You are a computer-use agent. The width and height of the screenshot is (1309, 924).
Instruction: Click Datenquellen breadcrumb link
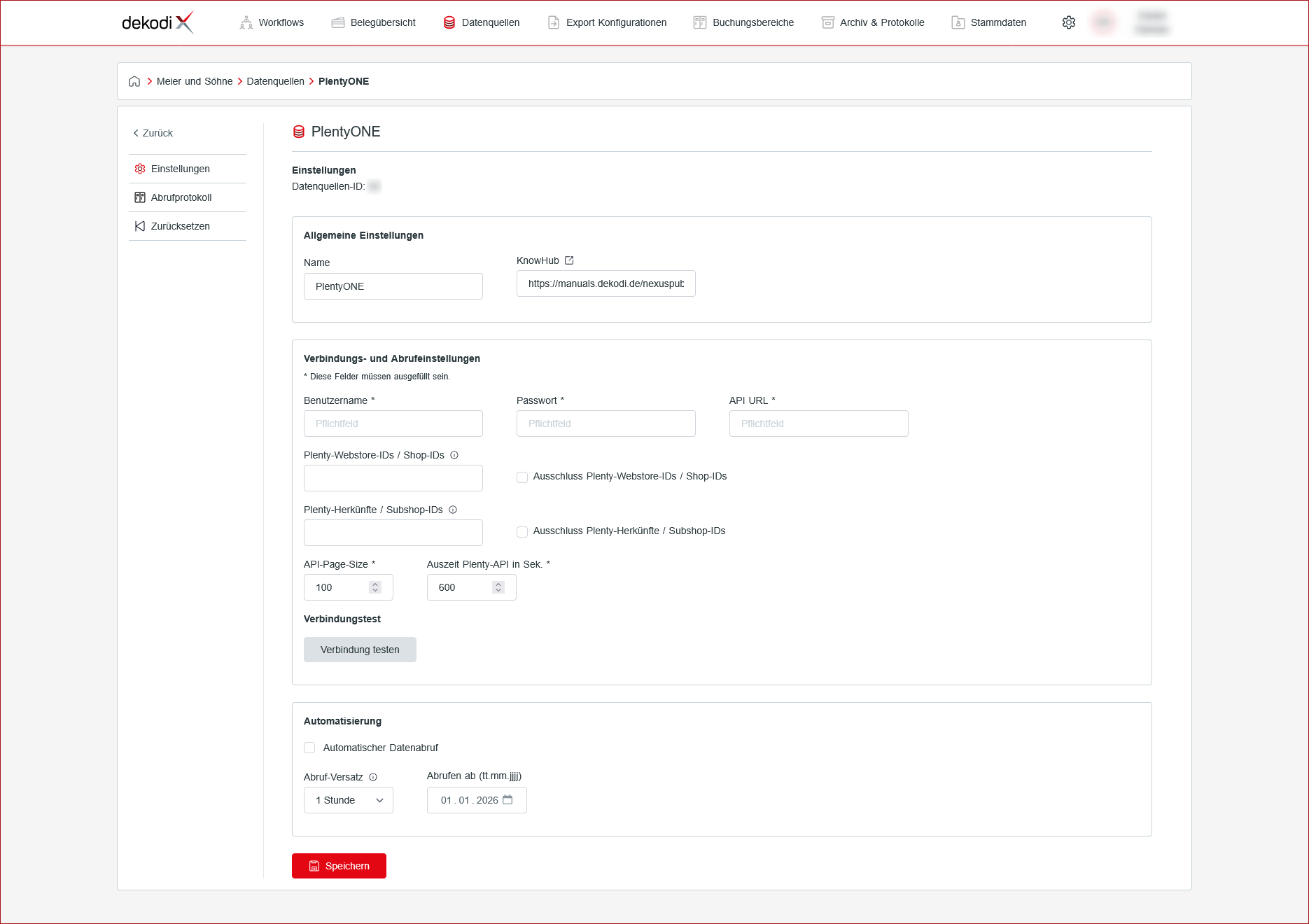click(275, 81)
